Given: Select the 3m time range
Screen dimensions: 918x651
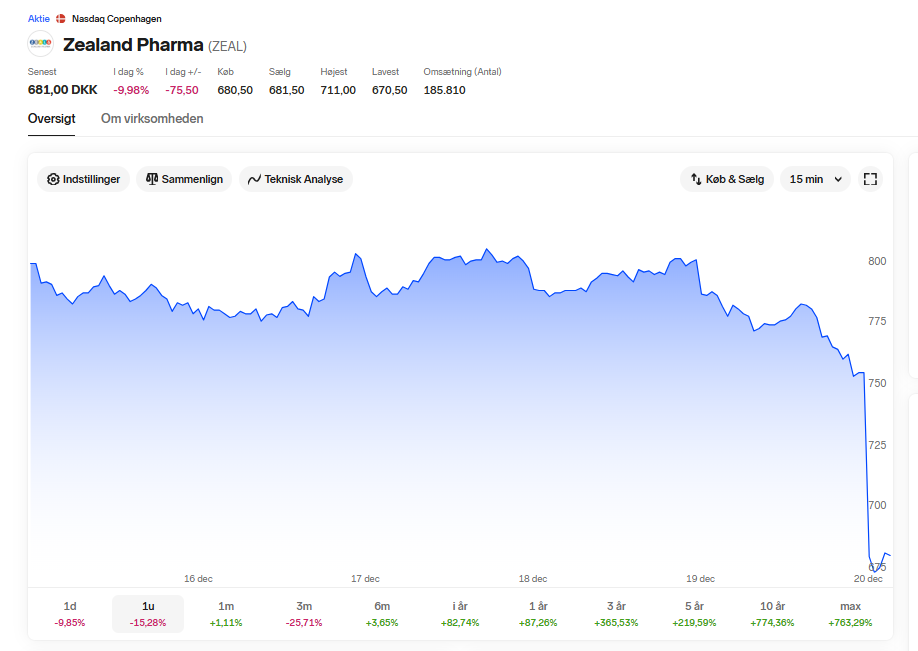Looking at the screenshot, I should pyautogui.click(x=304, y=614).
